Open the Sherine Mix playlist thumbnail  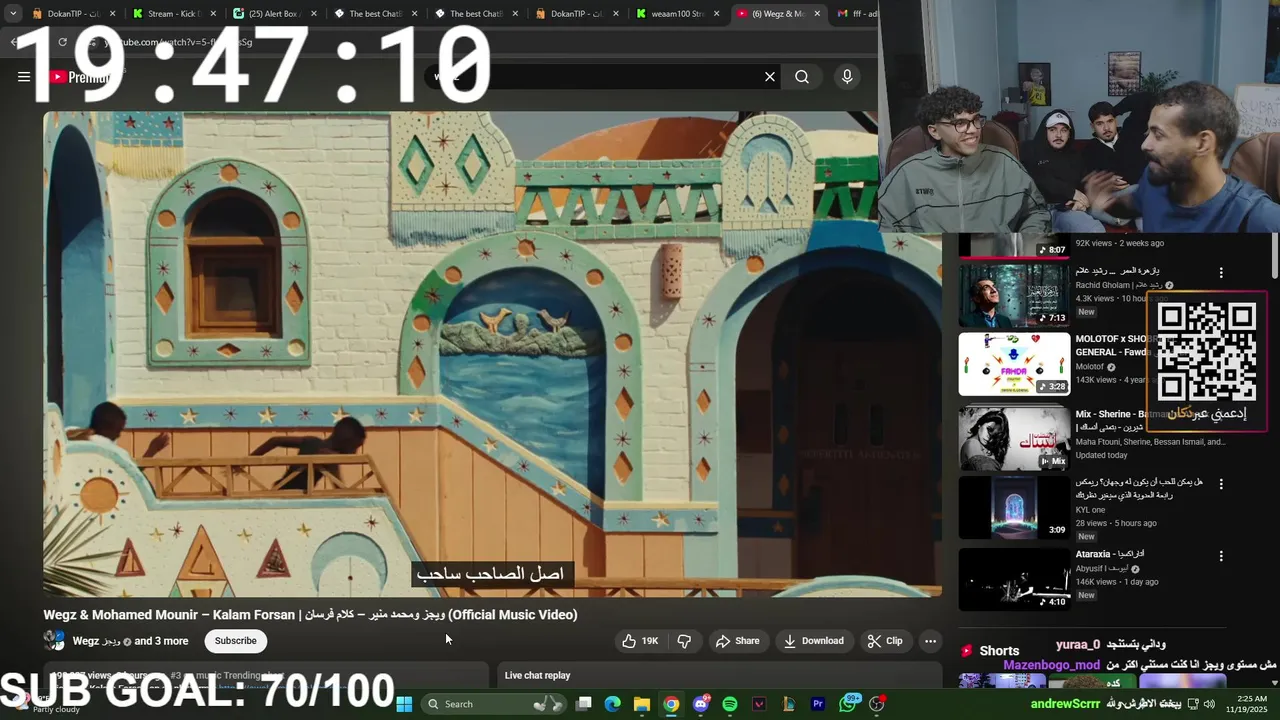point(1014,438)
